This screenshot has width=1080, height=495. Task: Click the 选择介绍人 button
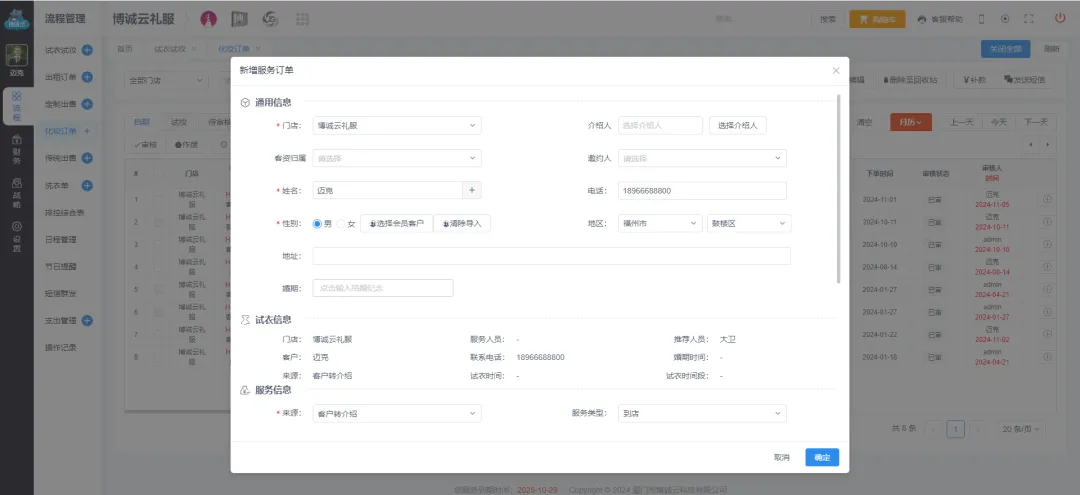(x=738, y=126)
